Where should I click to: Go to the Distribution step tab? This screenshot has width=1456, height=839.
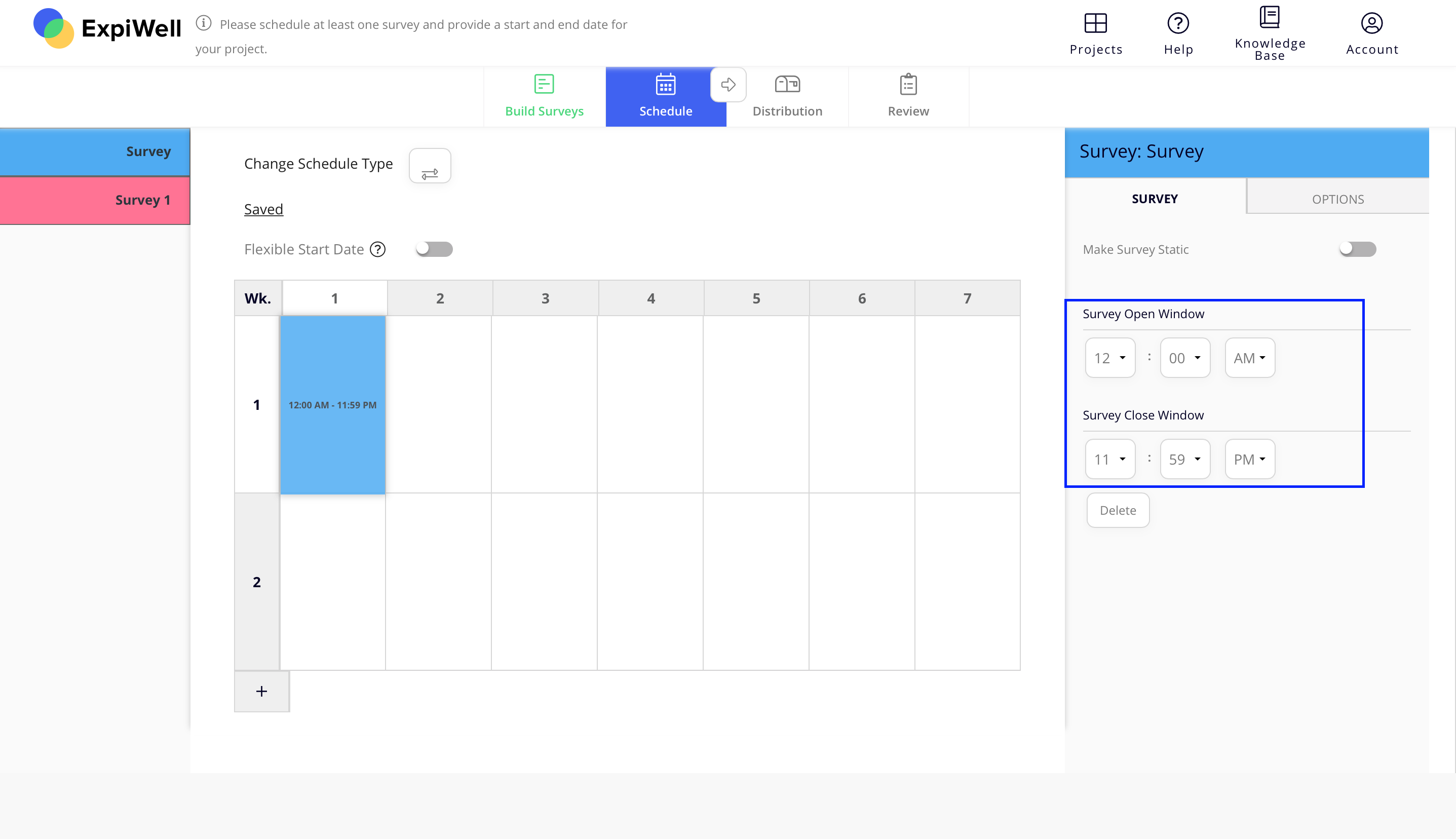[x=787, y=96]
